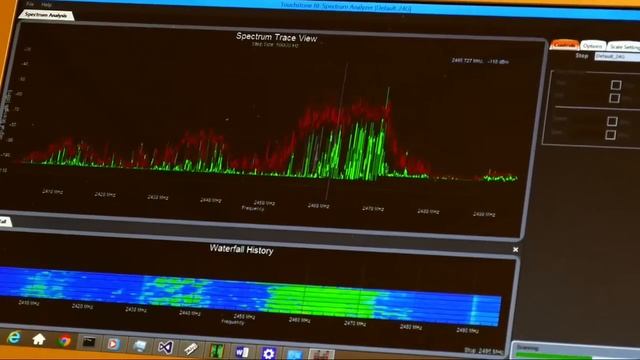Click the Step Size label under the trace title
This screenshot has width=640, height=360.
click(275, 44)
